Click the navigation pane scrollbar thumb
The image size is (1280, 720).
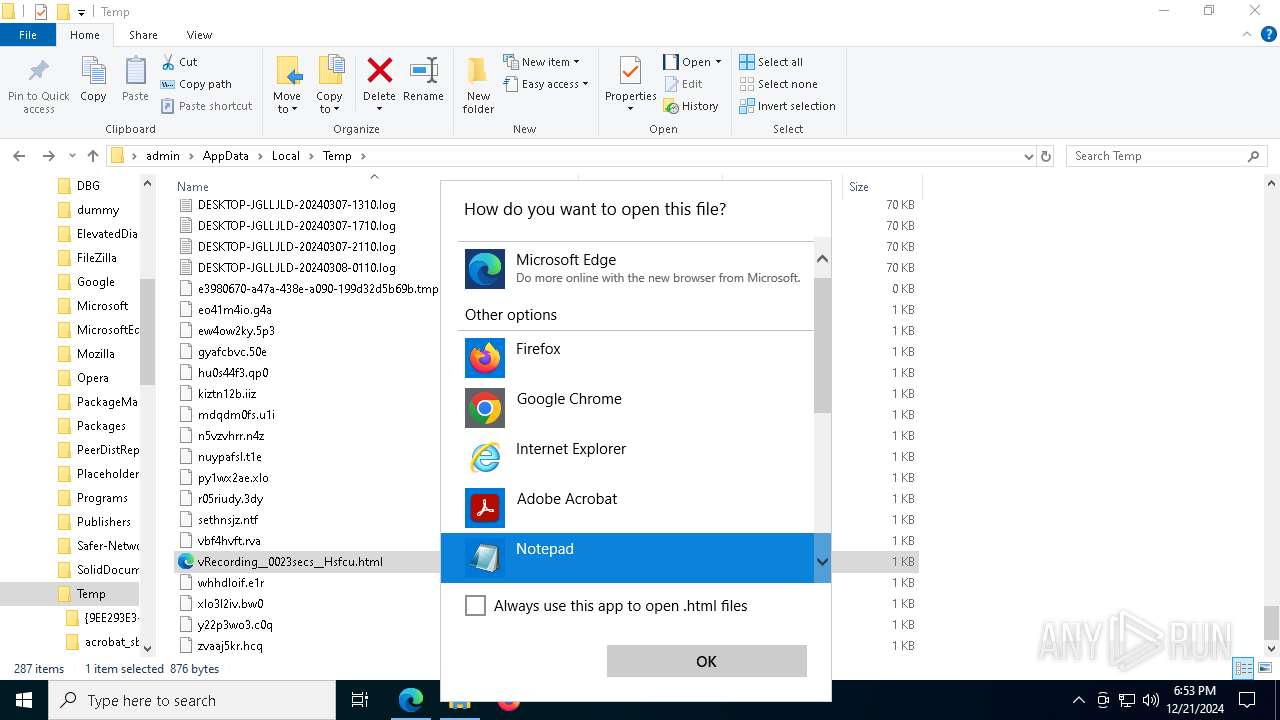tap(148, 331)
